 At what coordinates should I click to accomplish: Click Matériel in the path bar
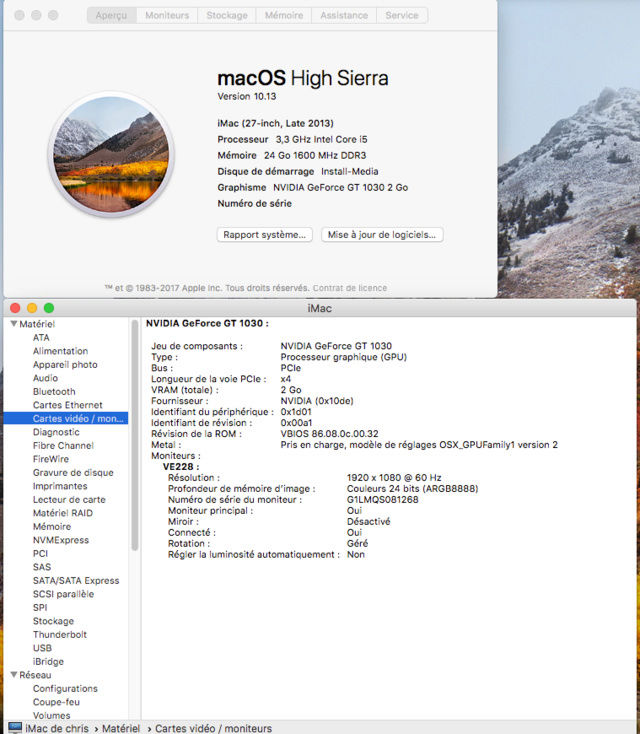(x=121, y=728)
